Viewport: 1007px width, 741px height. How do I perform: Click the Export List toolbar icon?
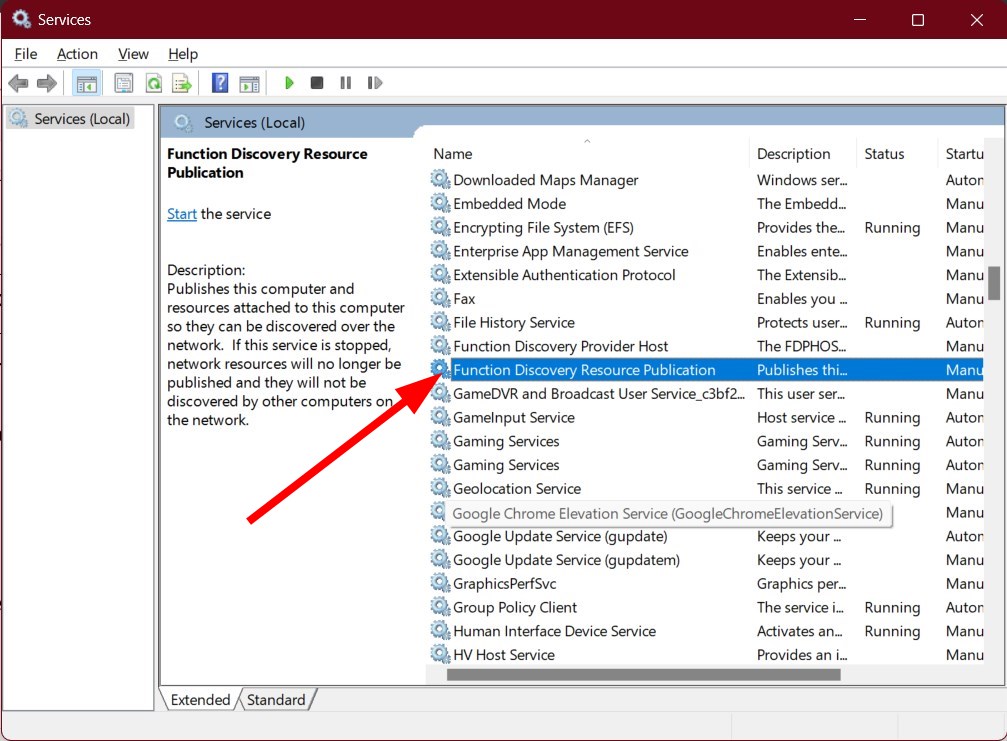point(182,83)
